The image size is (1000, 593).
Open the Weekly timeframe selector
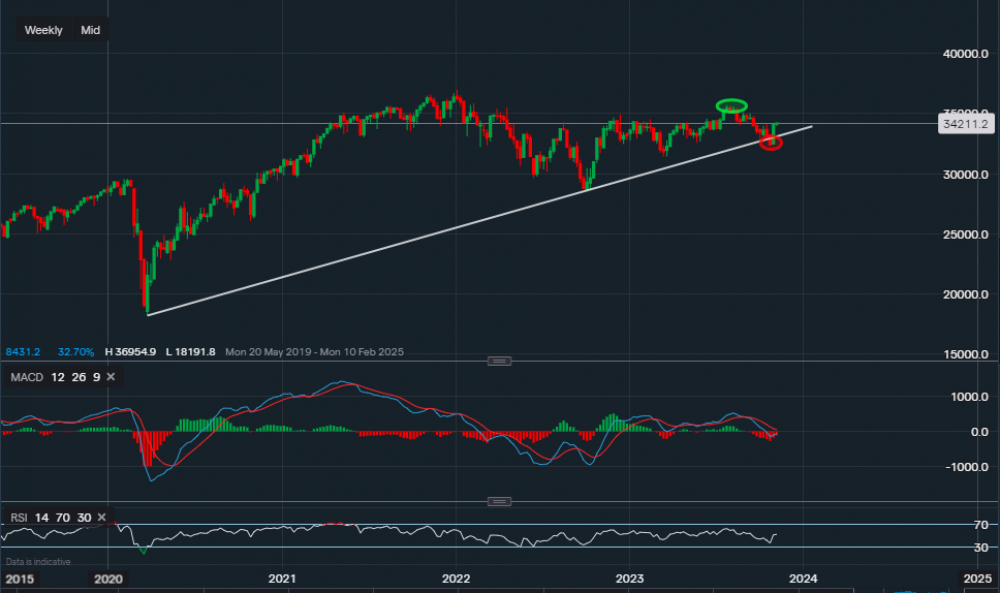point(43,30)
